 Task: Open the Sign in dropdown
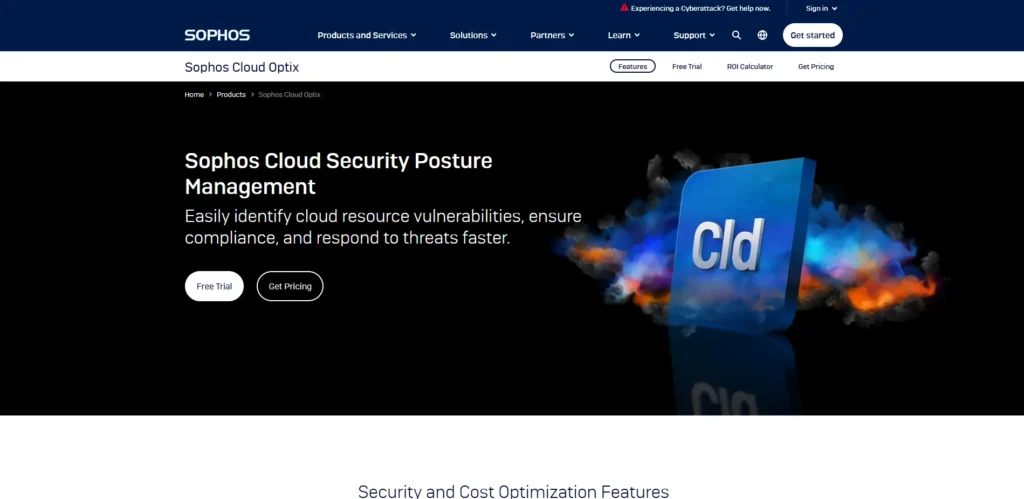point(821,8)
